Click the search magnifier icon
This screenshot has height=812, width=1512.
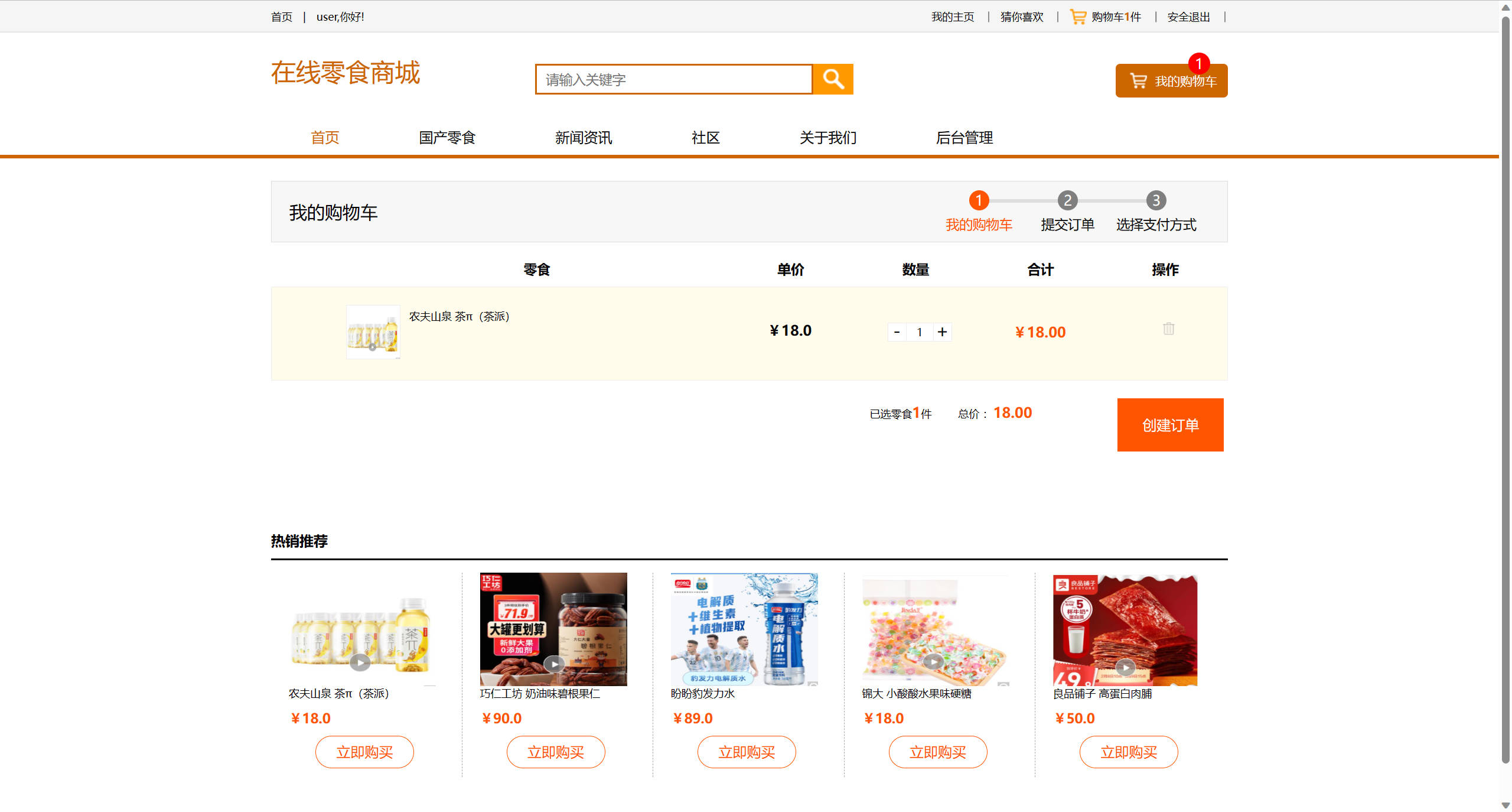(833, 79)
